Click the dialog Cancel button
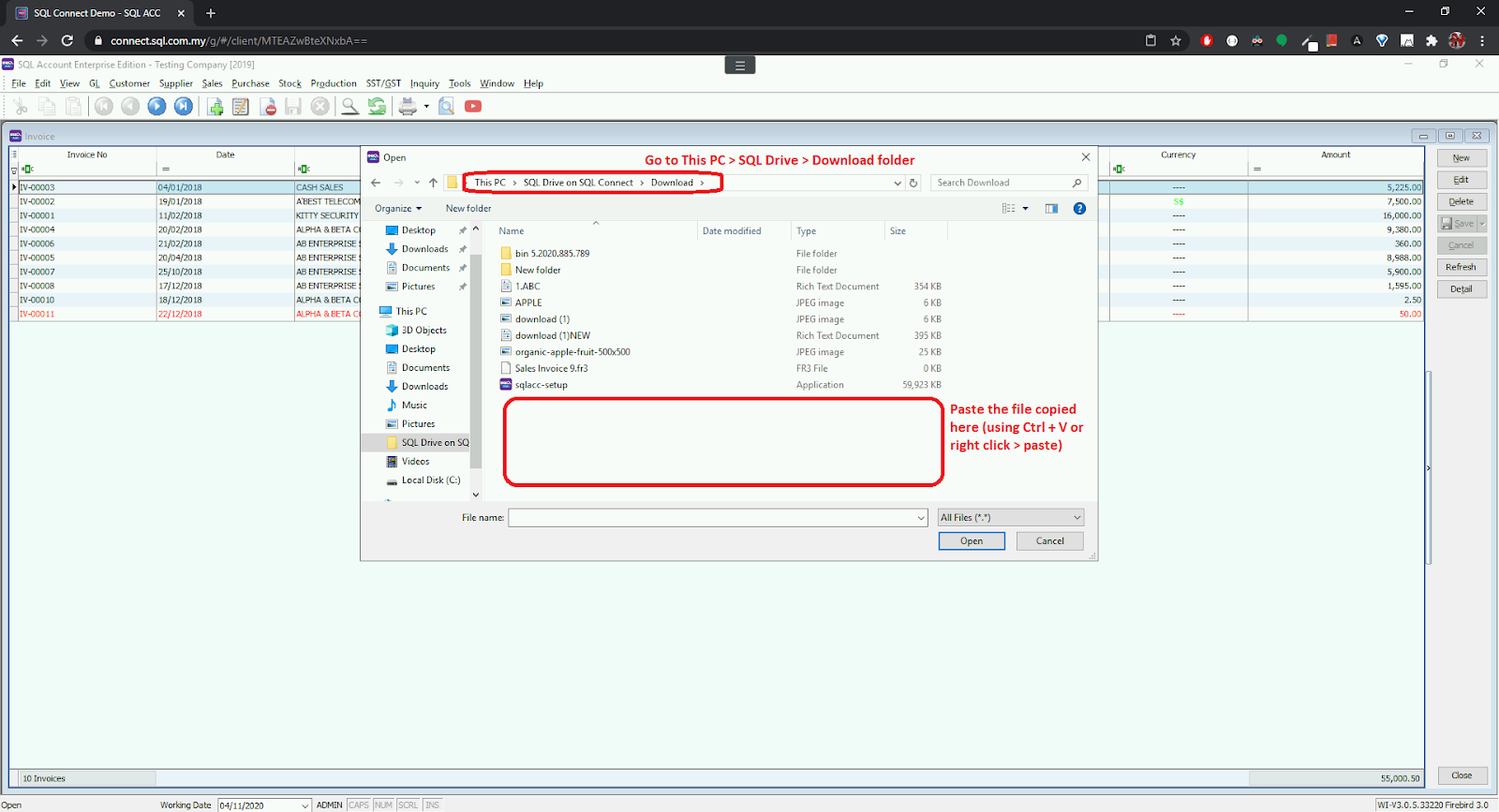Screen dimensions: 1499x812 pyautogui.click(x=1050, y=541)
